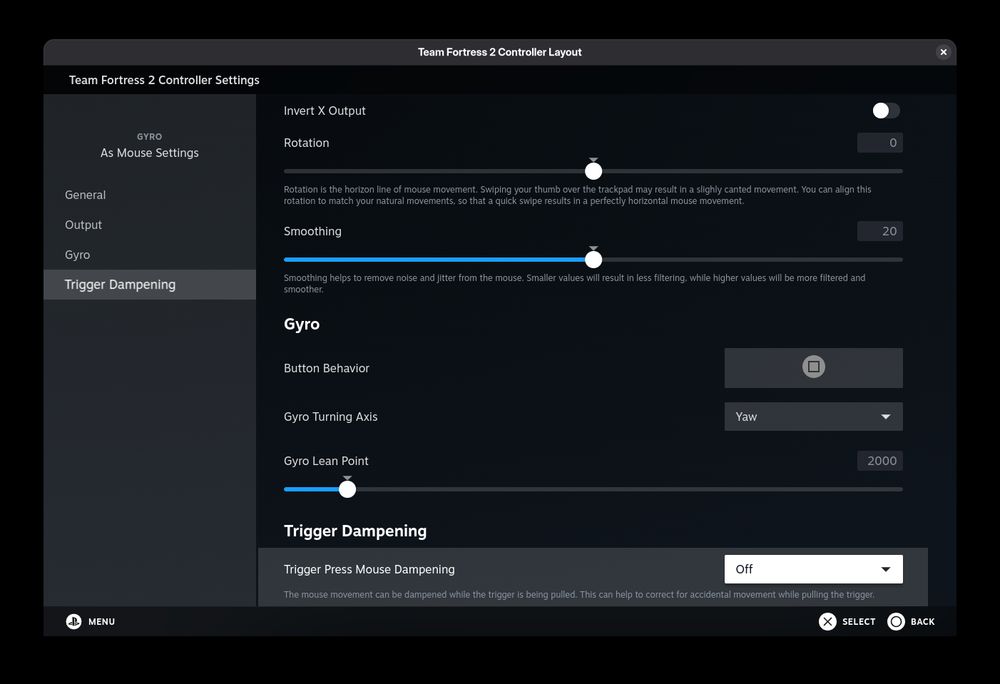Open the Gyro Turning Axis dropdown

813,416
